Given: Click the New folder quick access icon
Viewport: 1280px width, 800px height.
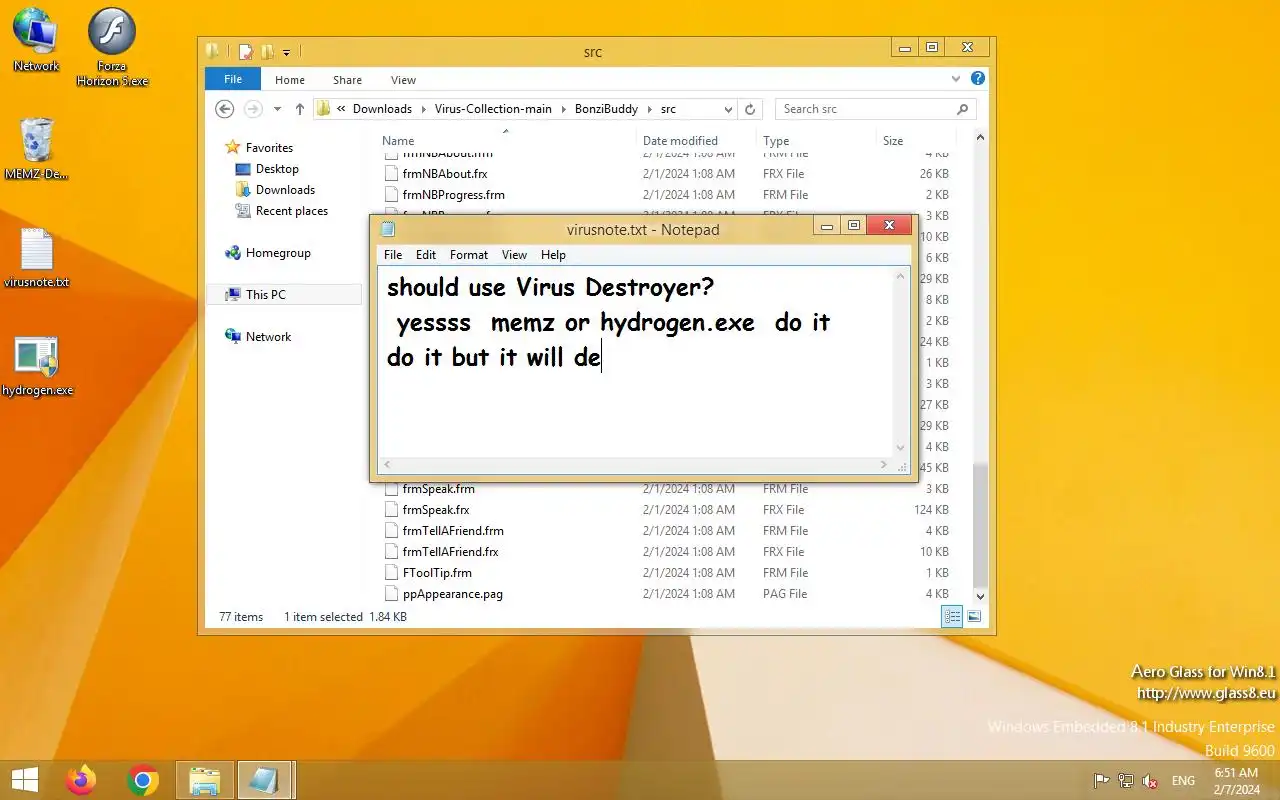Looking at the screenshot, I should point(267,51).
